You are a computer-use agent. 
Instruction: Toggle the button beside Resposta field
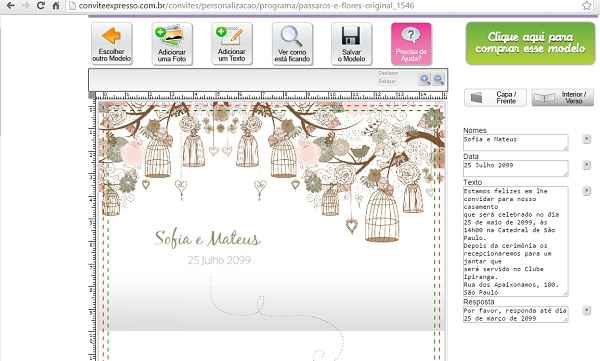587,310
